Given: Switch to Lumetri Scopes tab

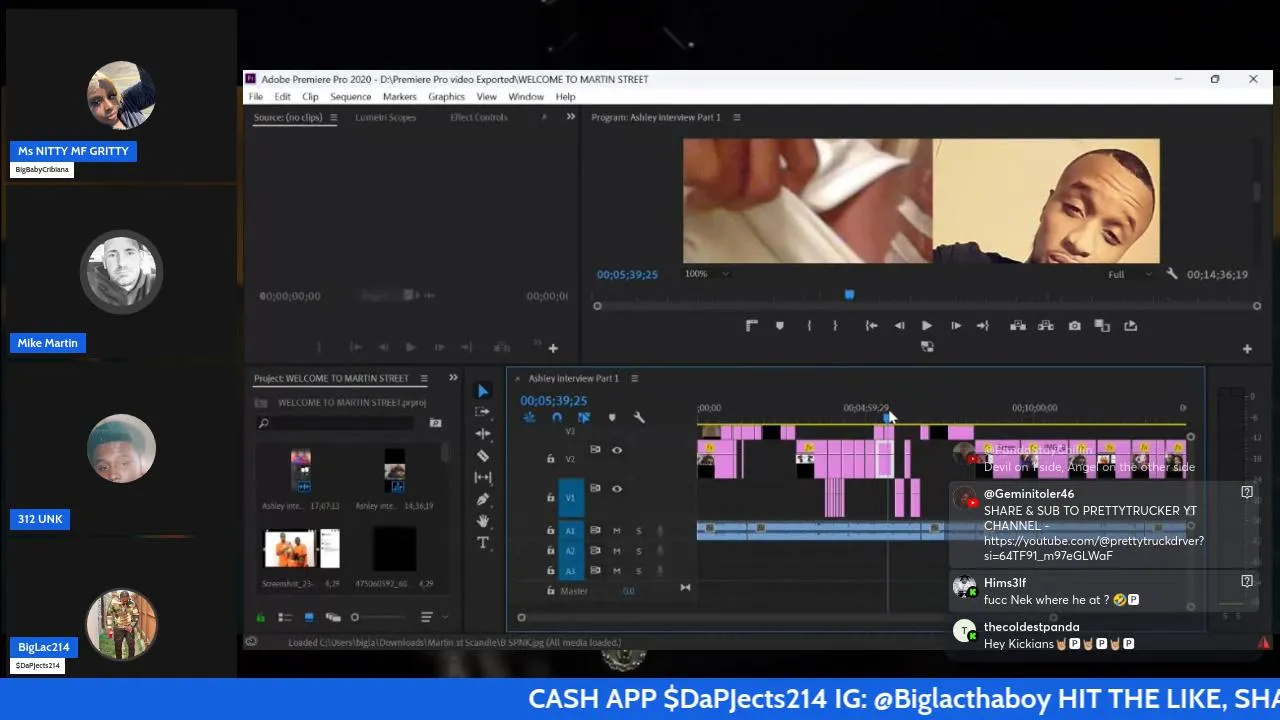Looking at the screenshot, I should 386,118.
